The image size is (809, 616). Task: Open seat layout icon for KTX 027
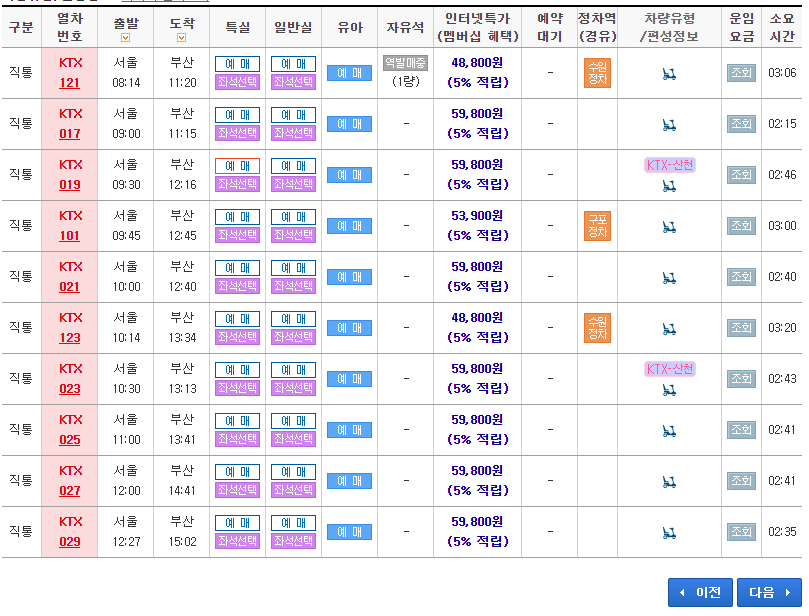click(669, 482)
